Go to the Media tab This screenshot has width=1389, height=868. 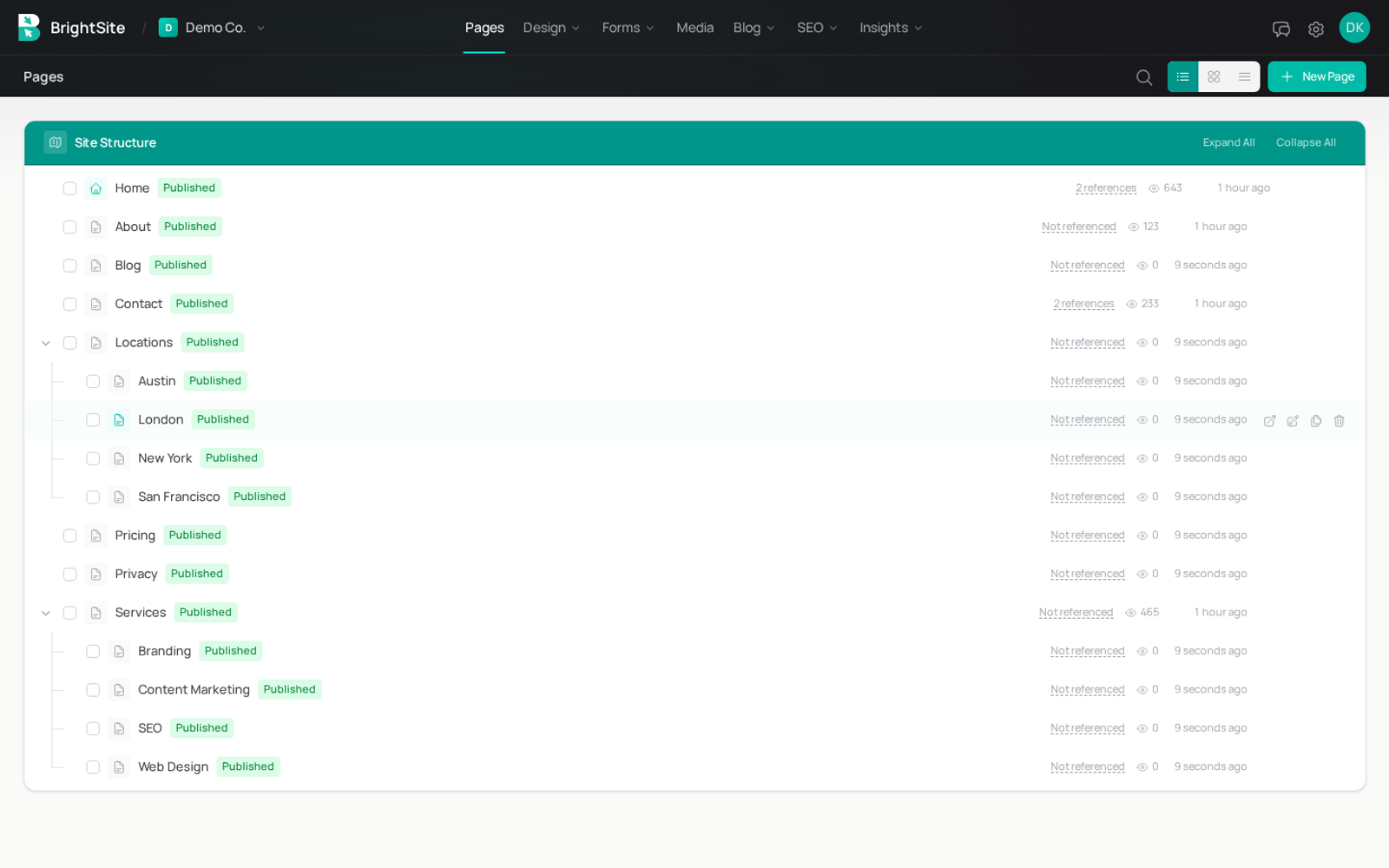click(694, 28)
